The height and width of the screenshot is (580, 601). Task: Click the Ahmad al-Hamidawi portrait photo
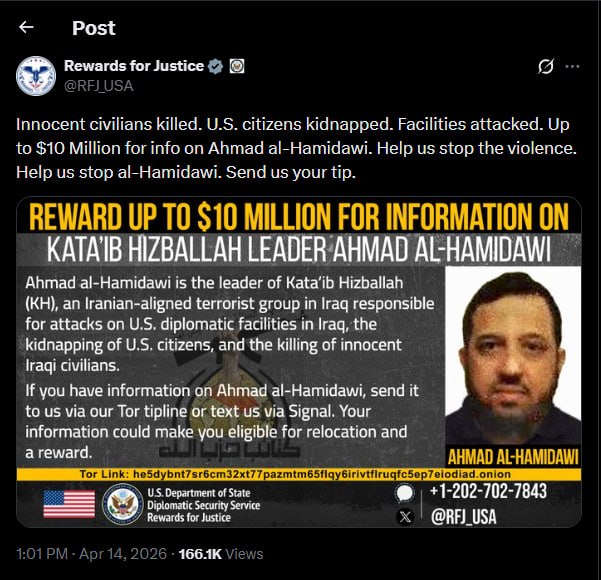tap(513, 356)
